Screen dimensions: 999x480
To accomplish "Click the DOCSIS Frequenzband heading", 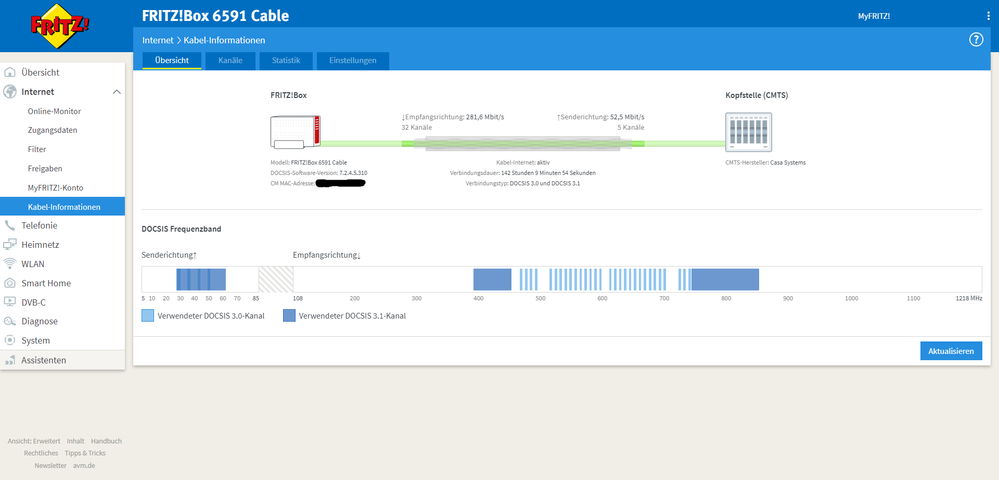I will [x=182, y=229].
